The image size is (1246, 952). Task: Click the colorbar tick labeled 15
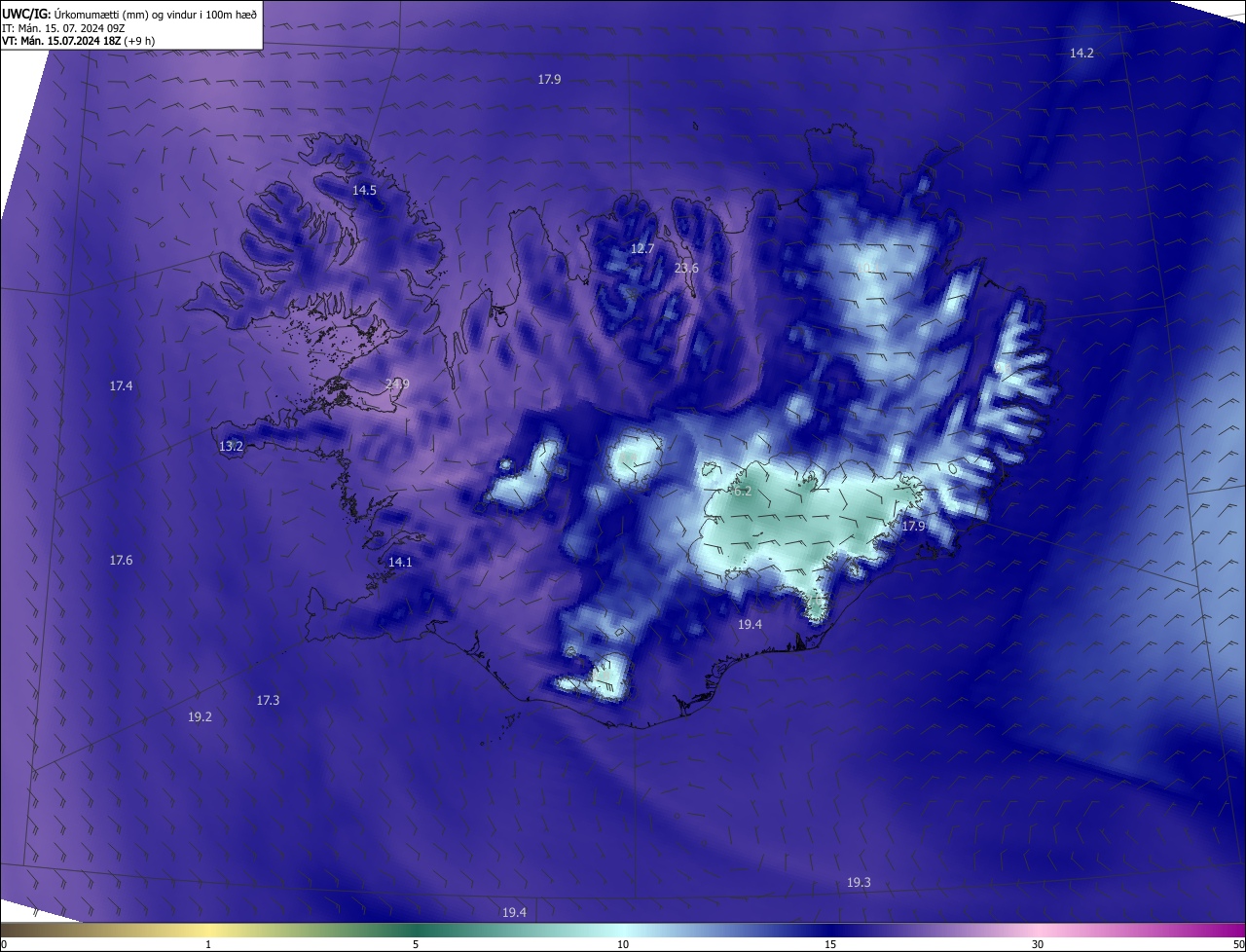point(830,944)
